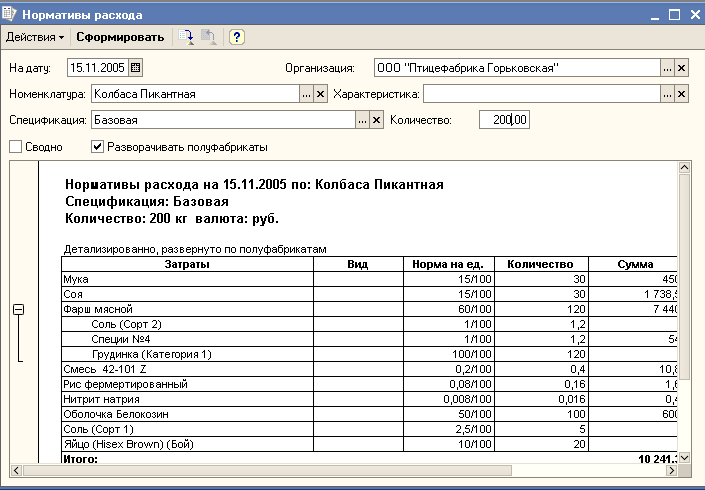Click the Номенклатура field with Колбаса Пикантная
Screen dimensions: 705x490
196,94
